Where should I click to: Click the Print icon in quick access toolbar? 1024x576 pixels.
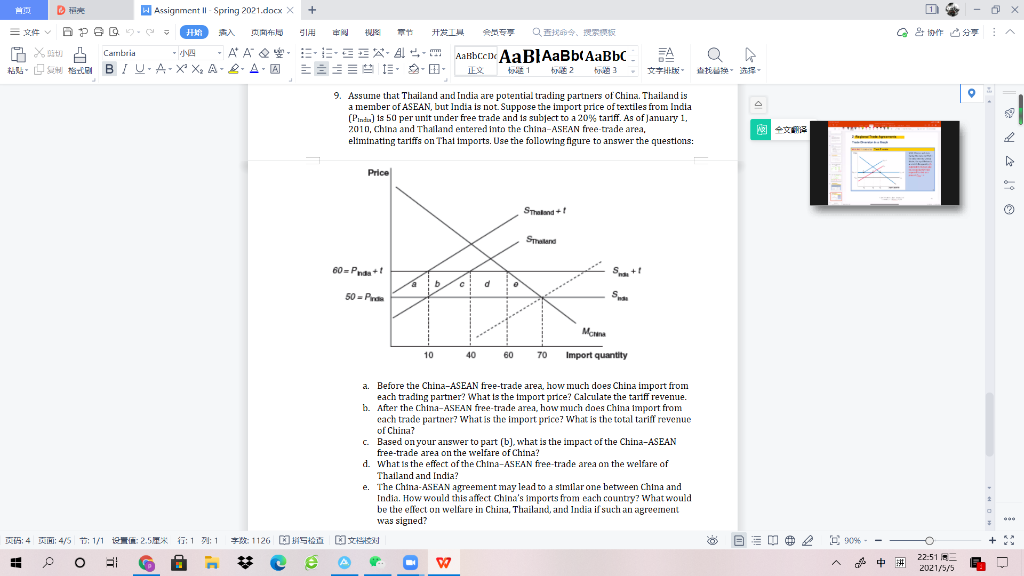99,32
